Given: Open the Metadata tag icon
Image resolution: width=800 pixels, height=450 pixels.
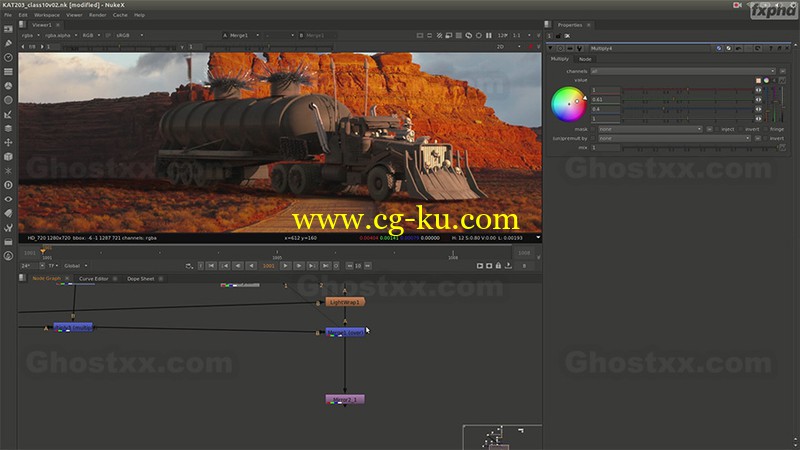Looking at the screenshot, I should click(8, 213).
